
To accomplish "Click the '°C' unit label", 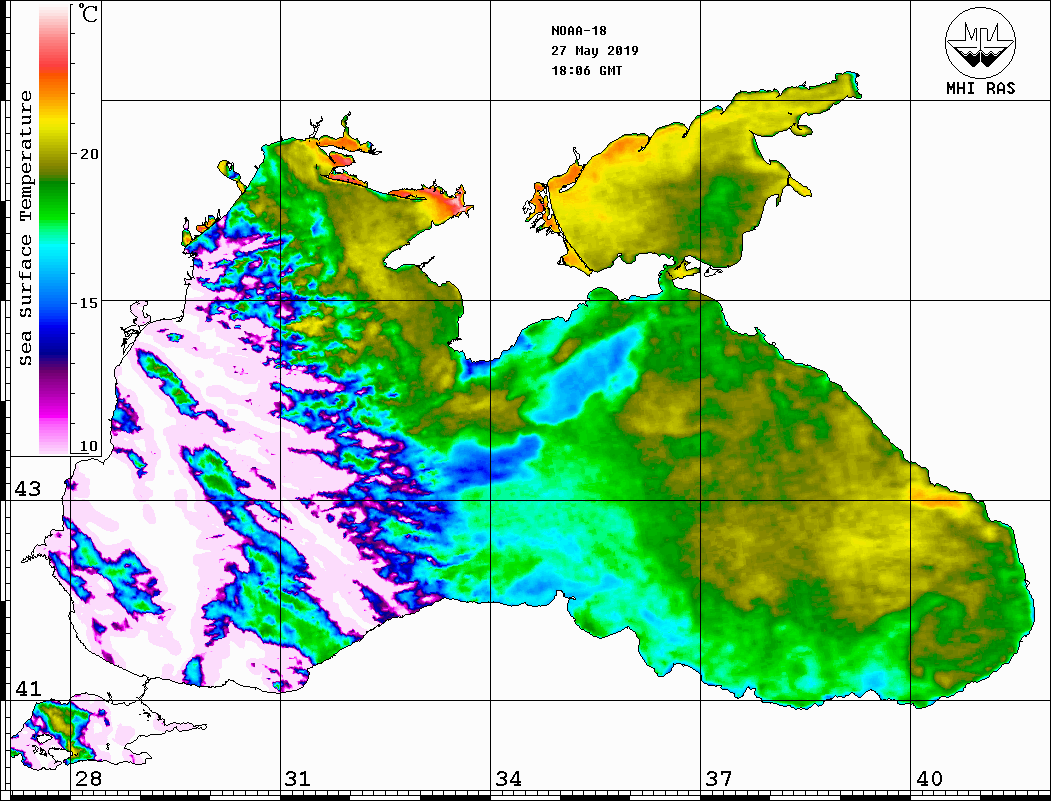I will (x=87, y=13).
